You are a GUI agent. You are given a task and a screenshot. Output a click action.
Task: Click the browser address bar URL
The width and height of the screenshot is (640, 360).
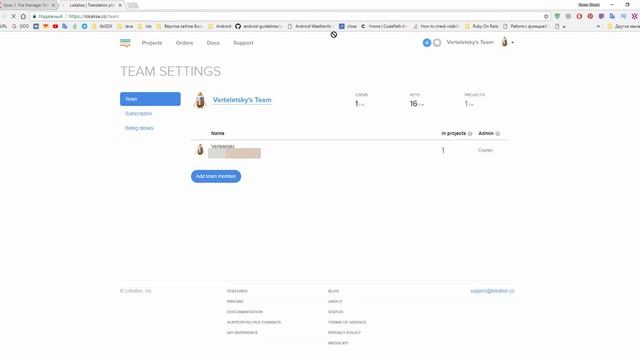tap(93, 16)
